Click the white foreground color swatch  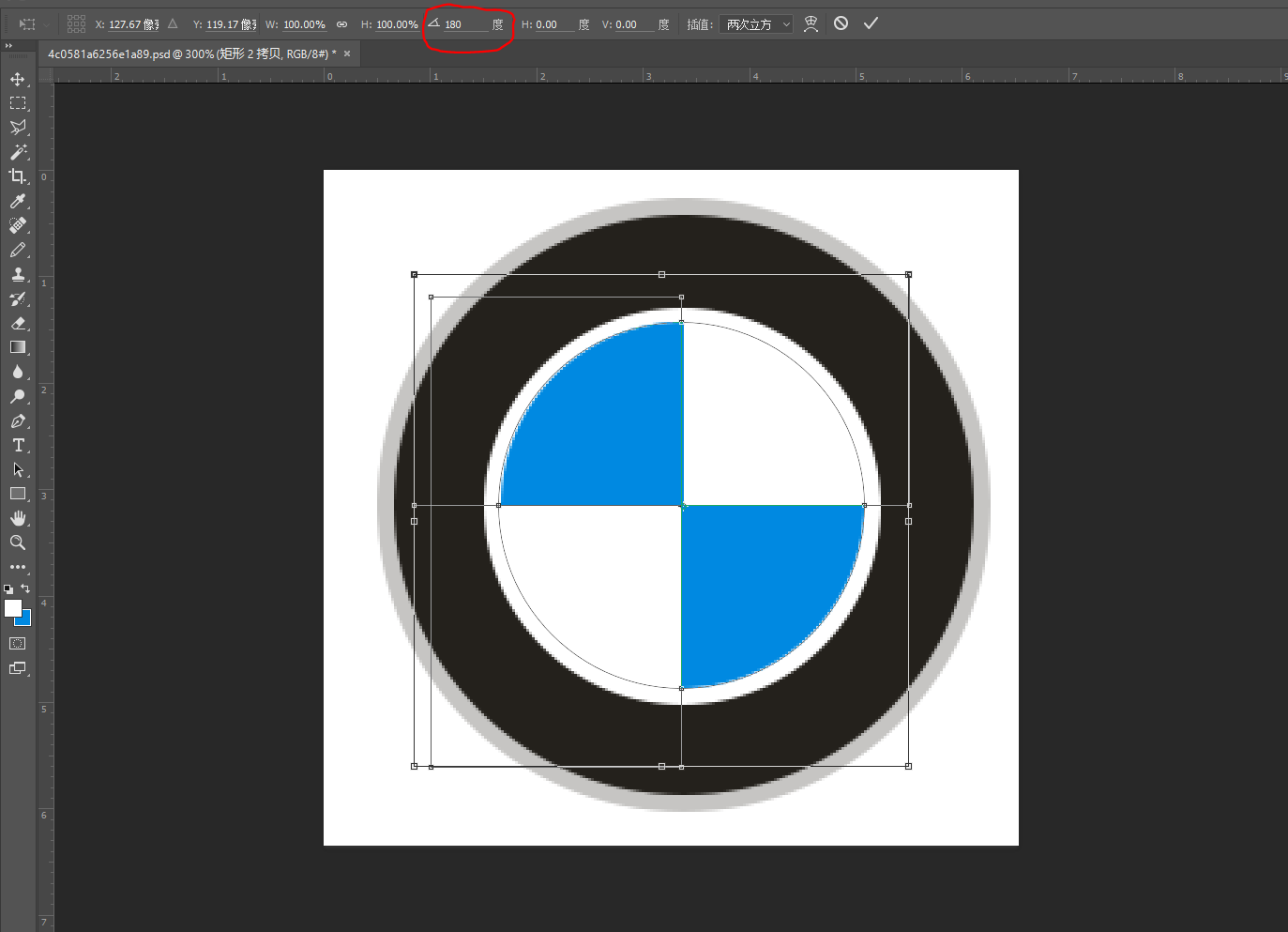[x=12, y=607]
